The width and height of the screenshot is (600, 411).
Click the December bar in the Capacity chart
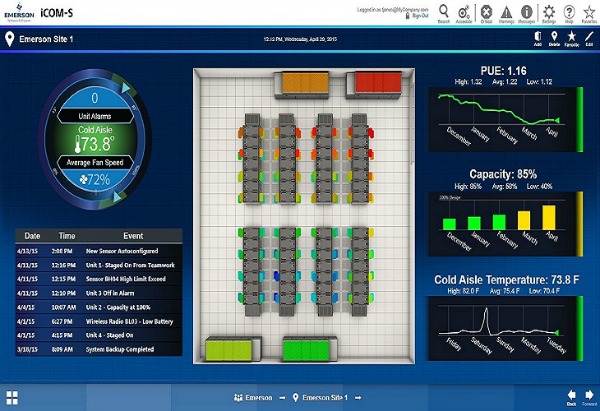pyautogui.click(x=449, y=224)
